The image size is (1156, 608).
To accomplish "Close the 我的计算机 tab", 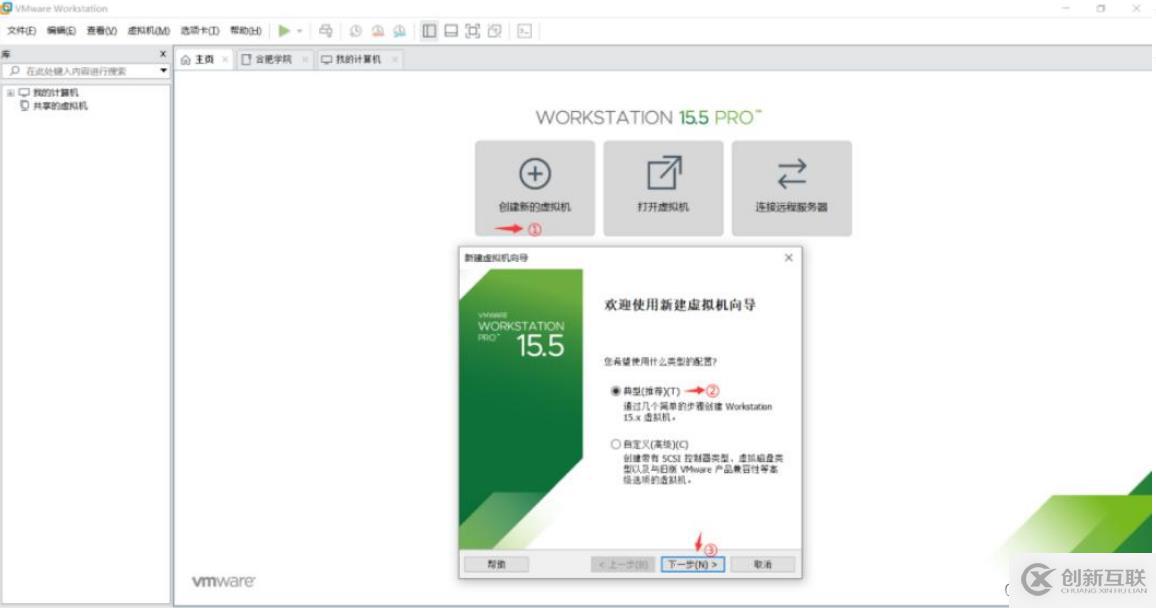I will click(x=394, y=60).
